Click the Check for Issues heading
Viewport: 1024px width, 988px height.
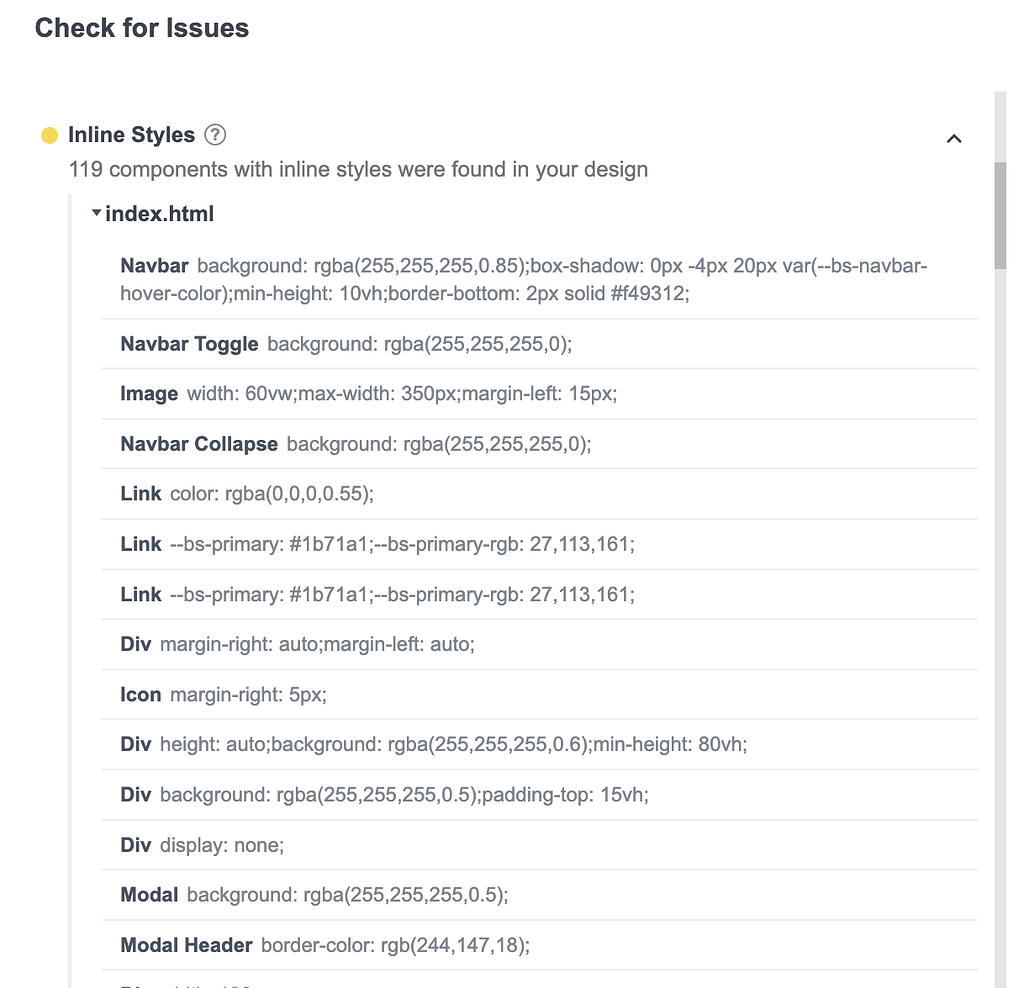(x=141, y=28)
